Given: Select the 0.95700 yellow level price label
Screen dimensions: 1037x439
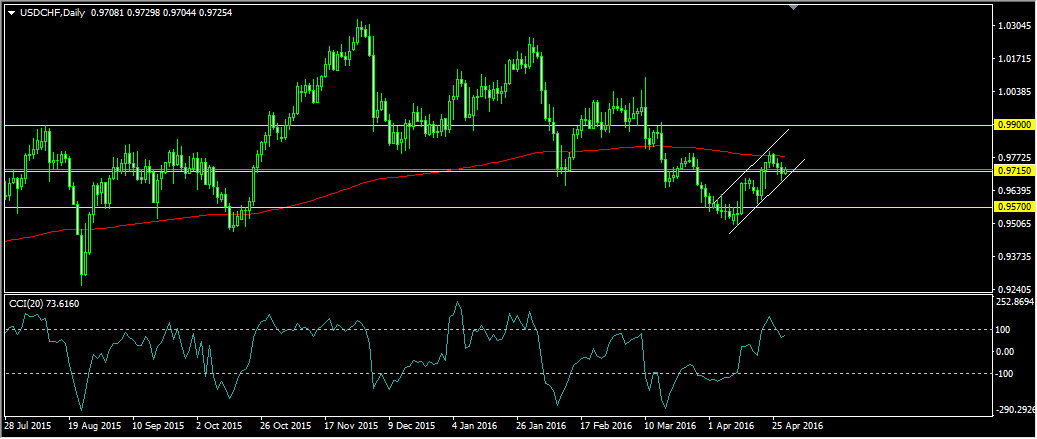Looking at the screenshot, I should point(1015,207).
